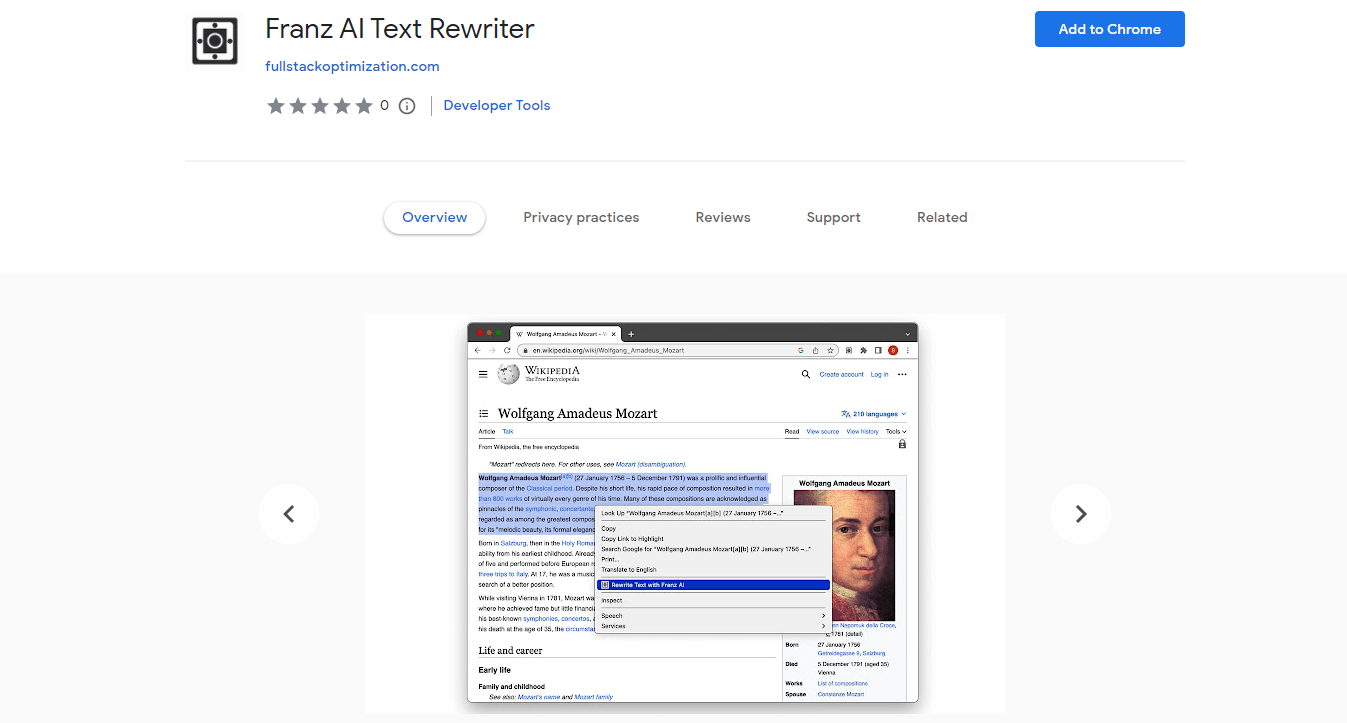Click the Wolfgang Amadeus Mozart heading in the preview
The image size is (1347, 723).
[578, 413]
